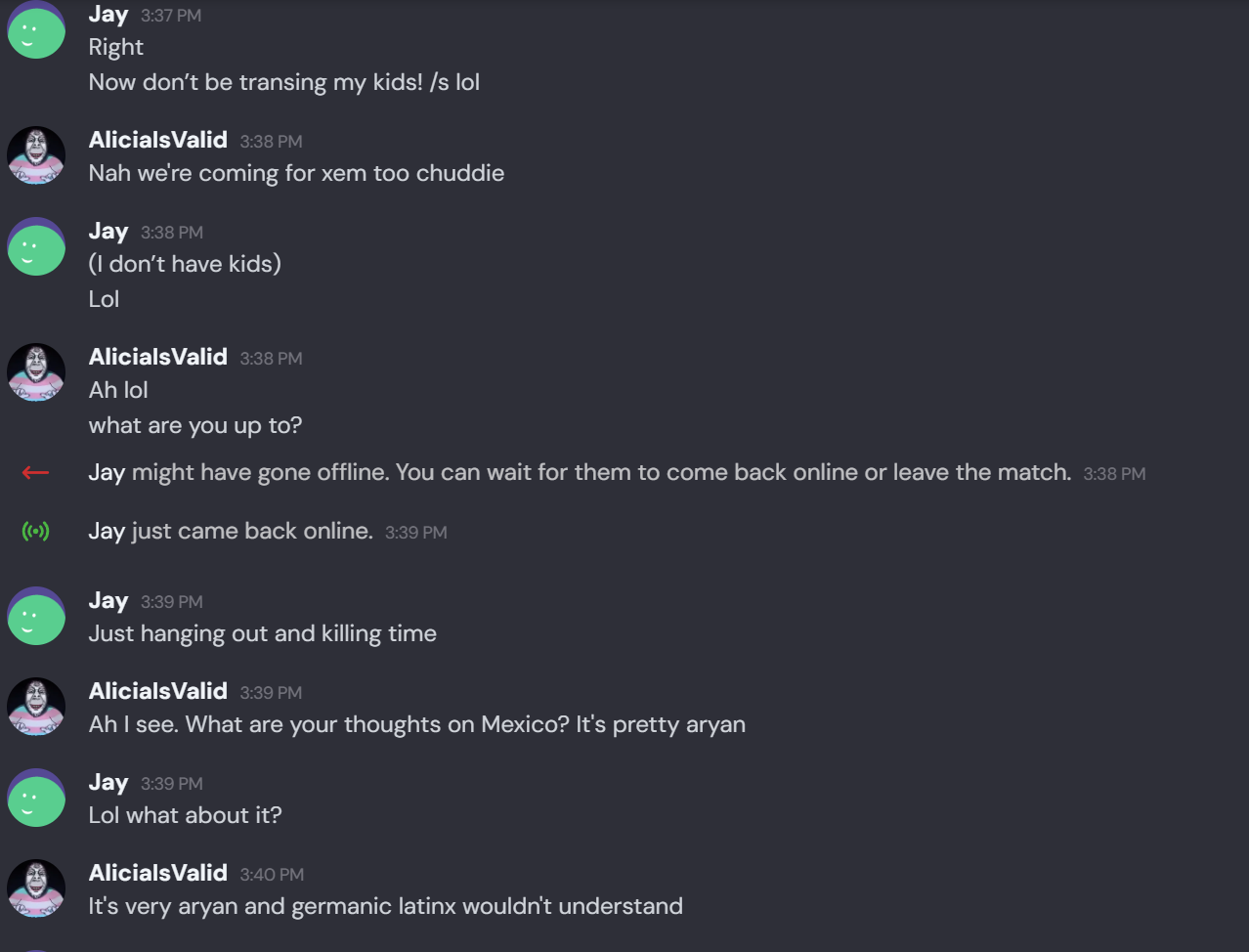Open AliciaIsValid's avatar beside the Mexico question

[x=36, y=707]
